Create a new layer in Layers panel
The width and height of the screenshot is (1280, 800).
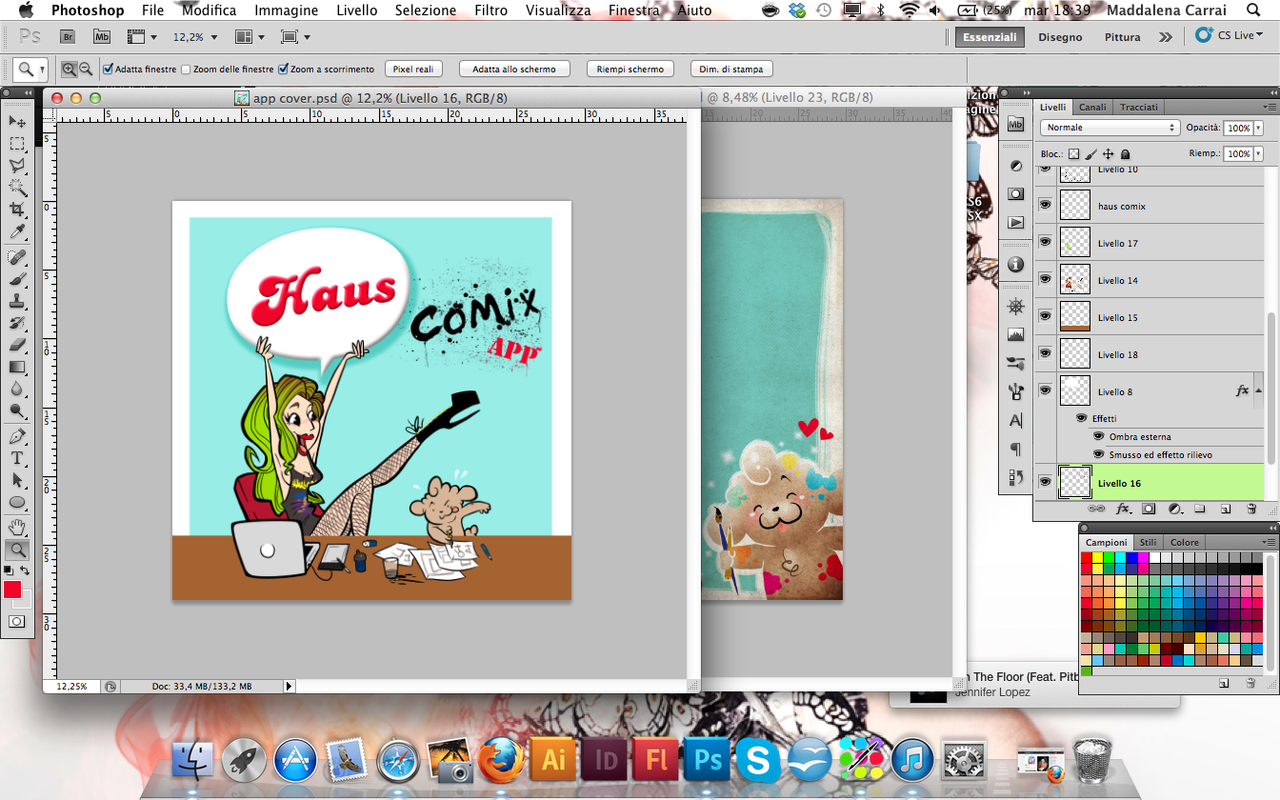[x=1225, y=509]
